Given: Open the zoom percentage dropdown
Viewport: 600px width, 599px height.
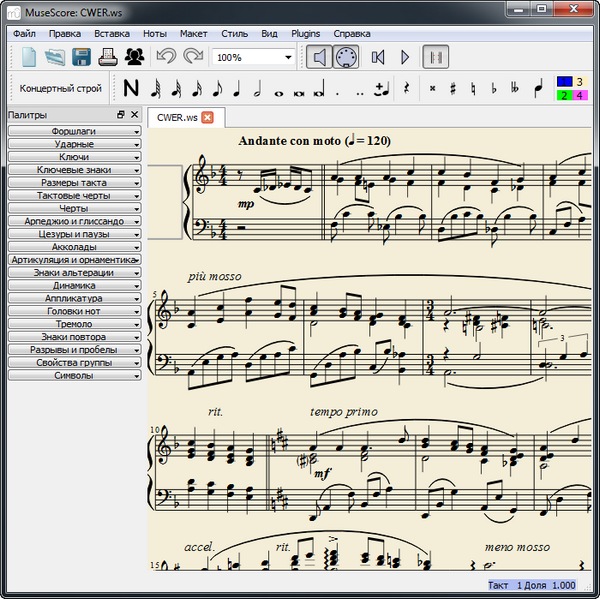Looking at the screenshot, I should coord(287,58).
